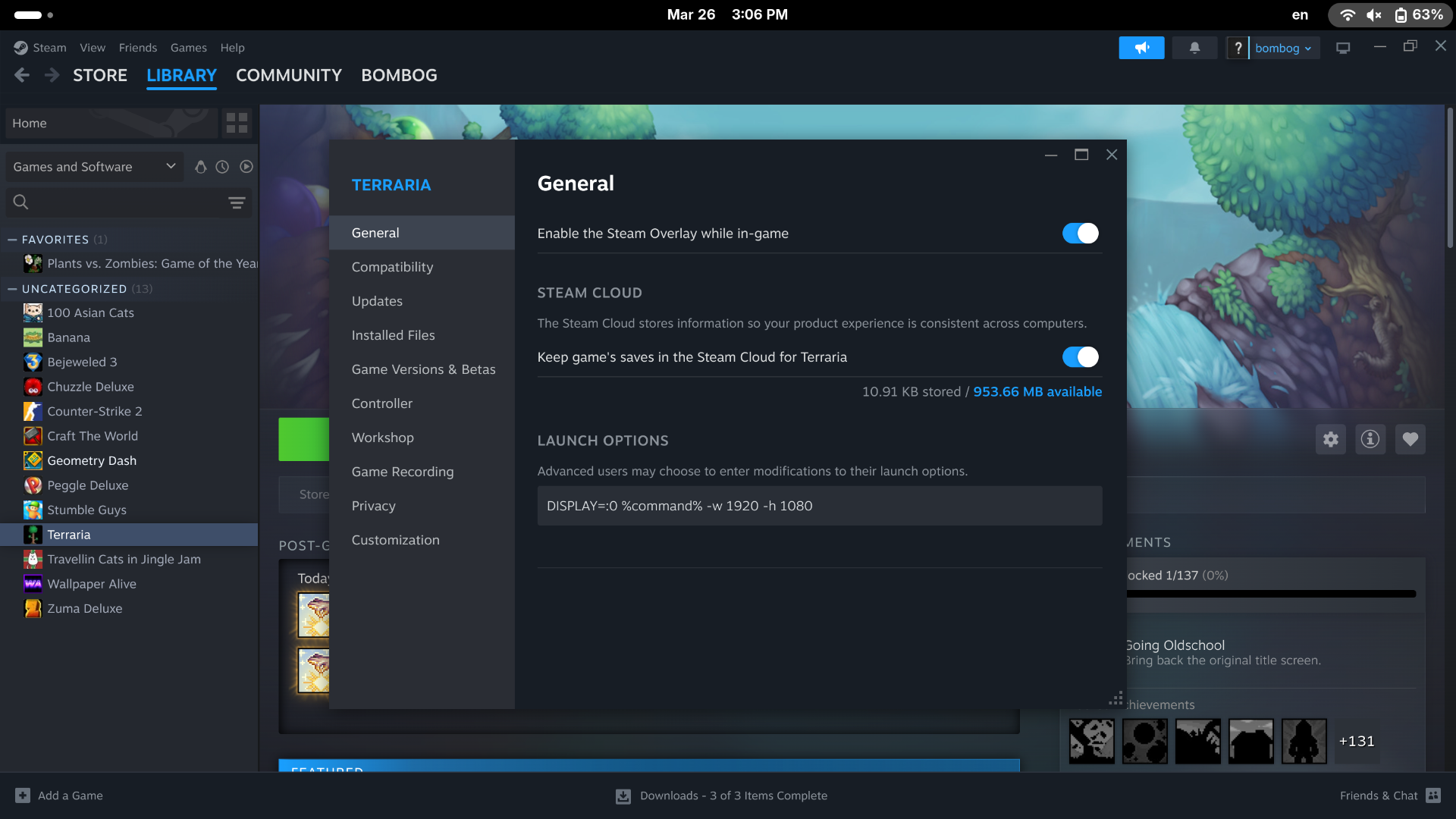Show Terraria game info icon
1456x819 pixels.
click(x=1370, y=439)
